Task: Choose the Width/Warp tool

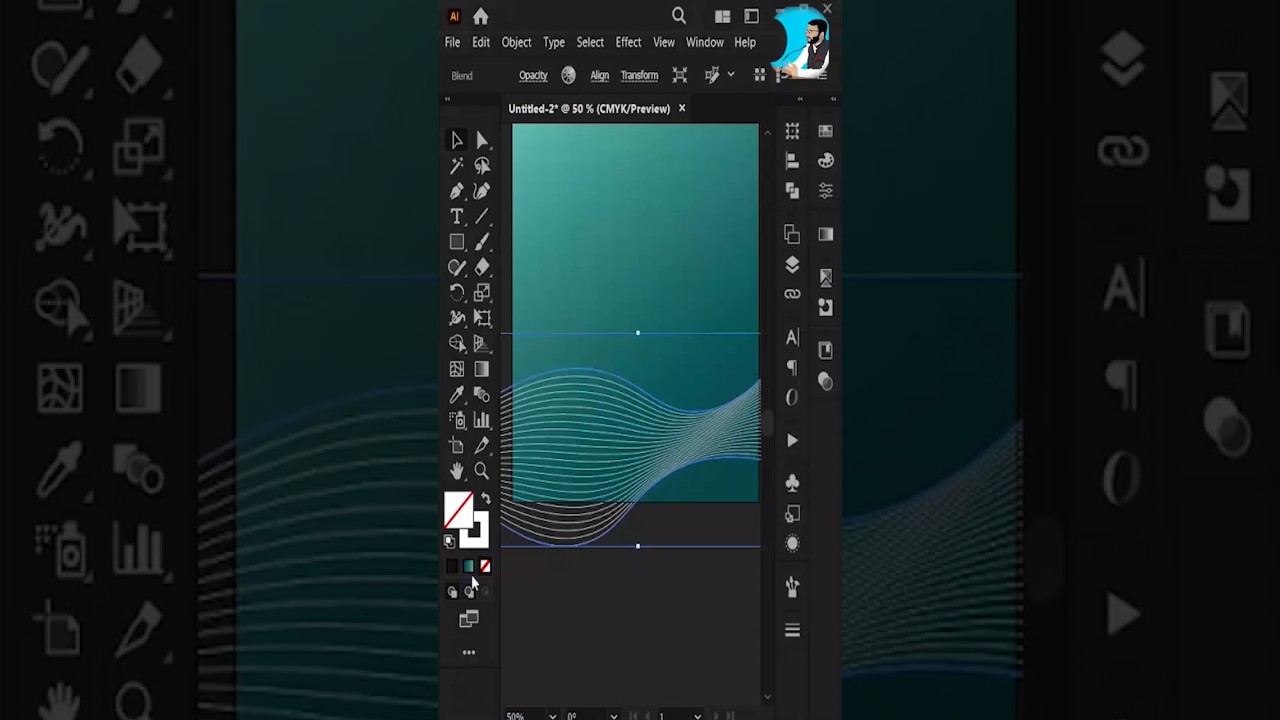Action: [457, 318]
